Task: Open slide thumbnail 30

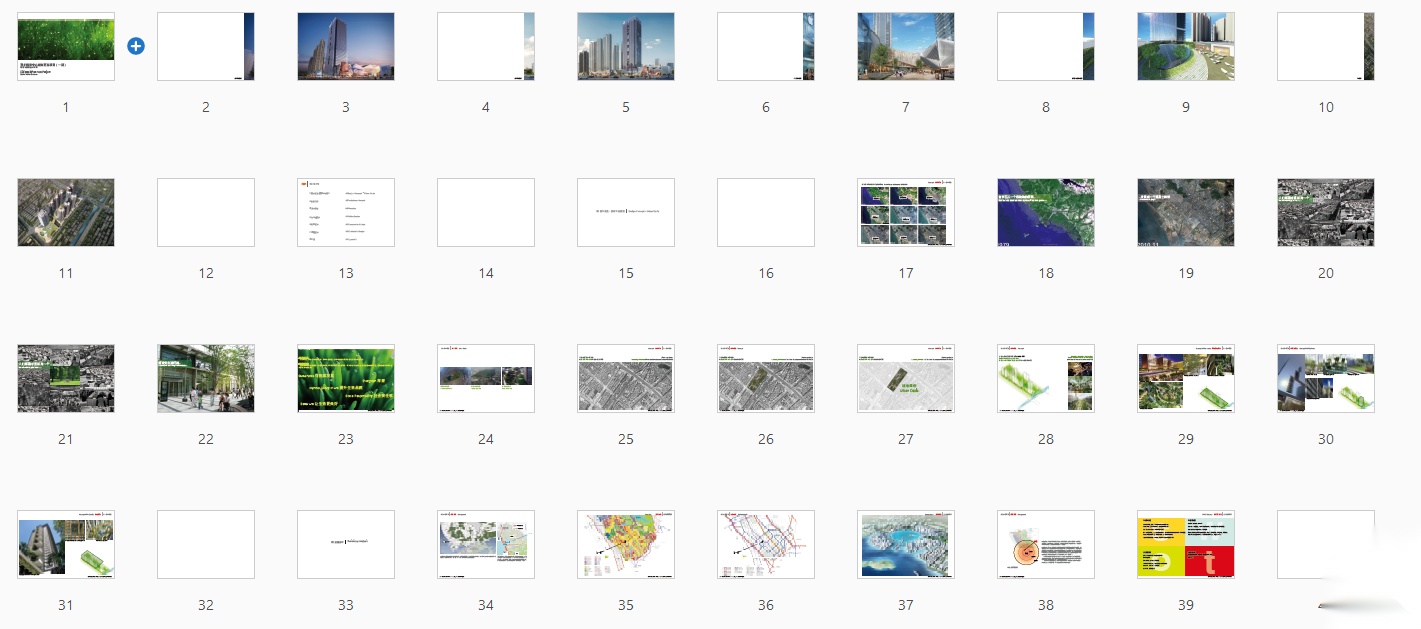Action: coord(1326,378)
